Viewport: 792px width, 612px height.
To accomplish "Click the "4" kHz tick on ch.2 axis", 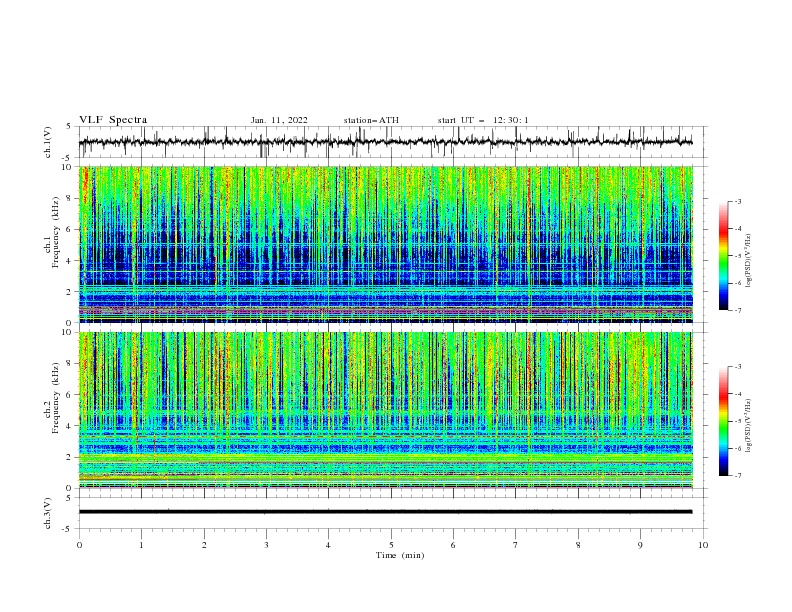I will (70, 426).
